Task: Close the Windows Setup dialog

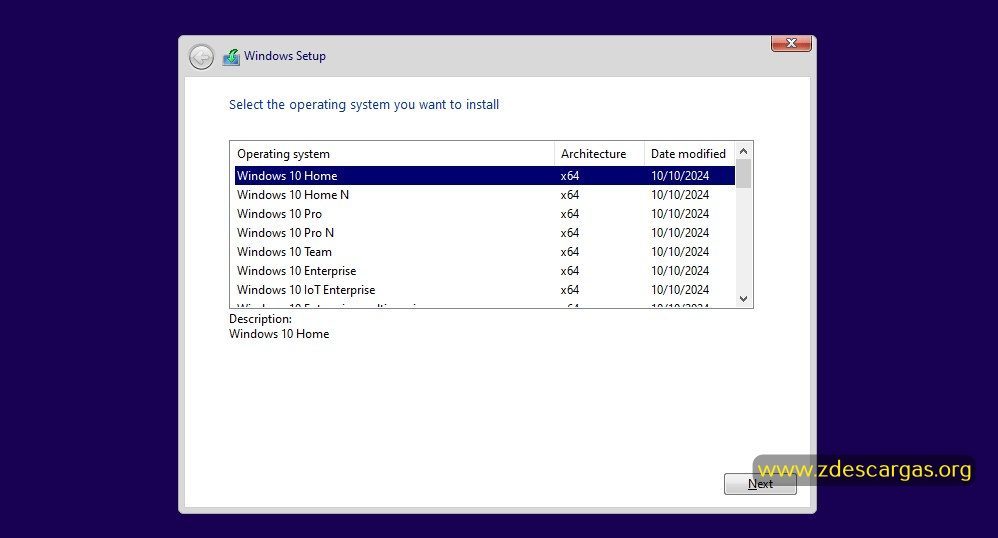Action: click(791, 43)
